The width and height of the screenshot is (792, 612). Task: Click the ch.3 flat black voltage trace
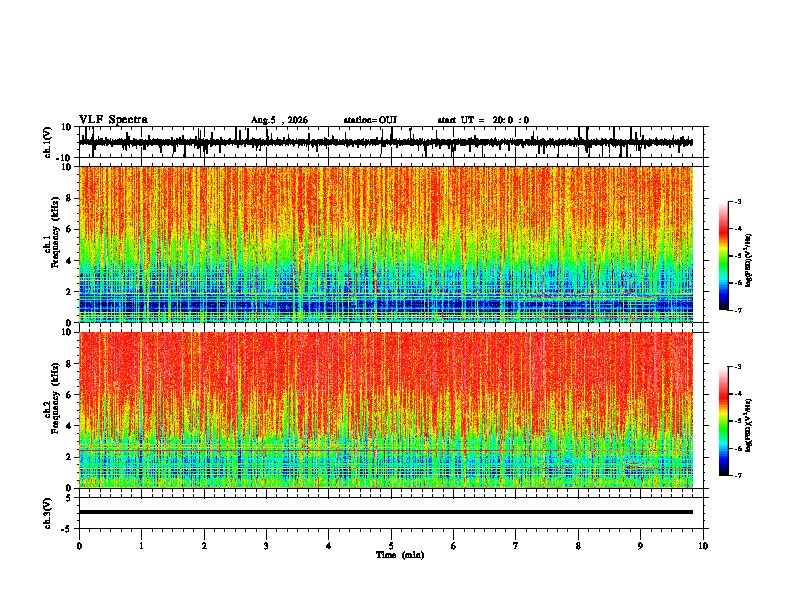click(x=386, y=512)
